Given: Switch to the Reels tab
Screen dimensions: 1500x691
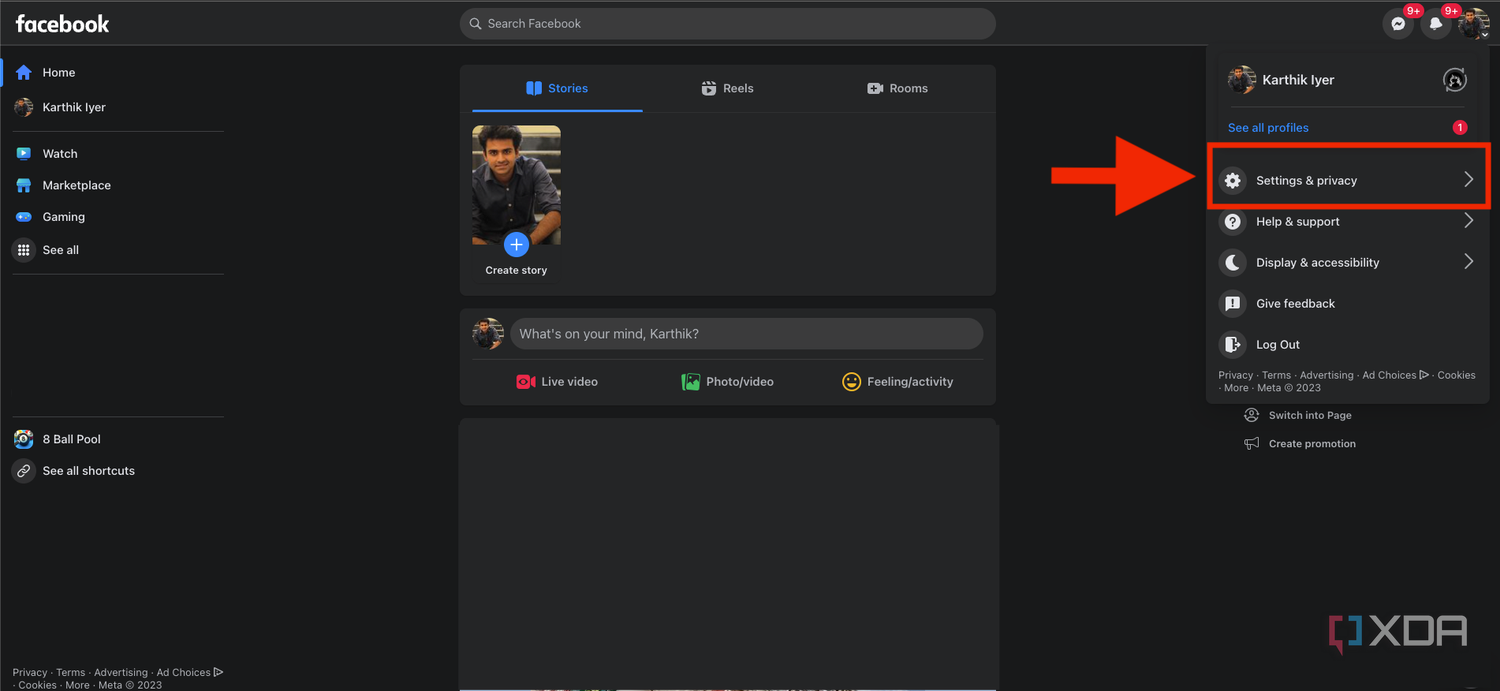Looking at the screenshot, I should 728,88.
